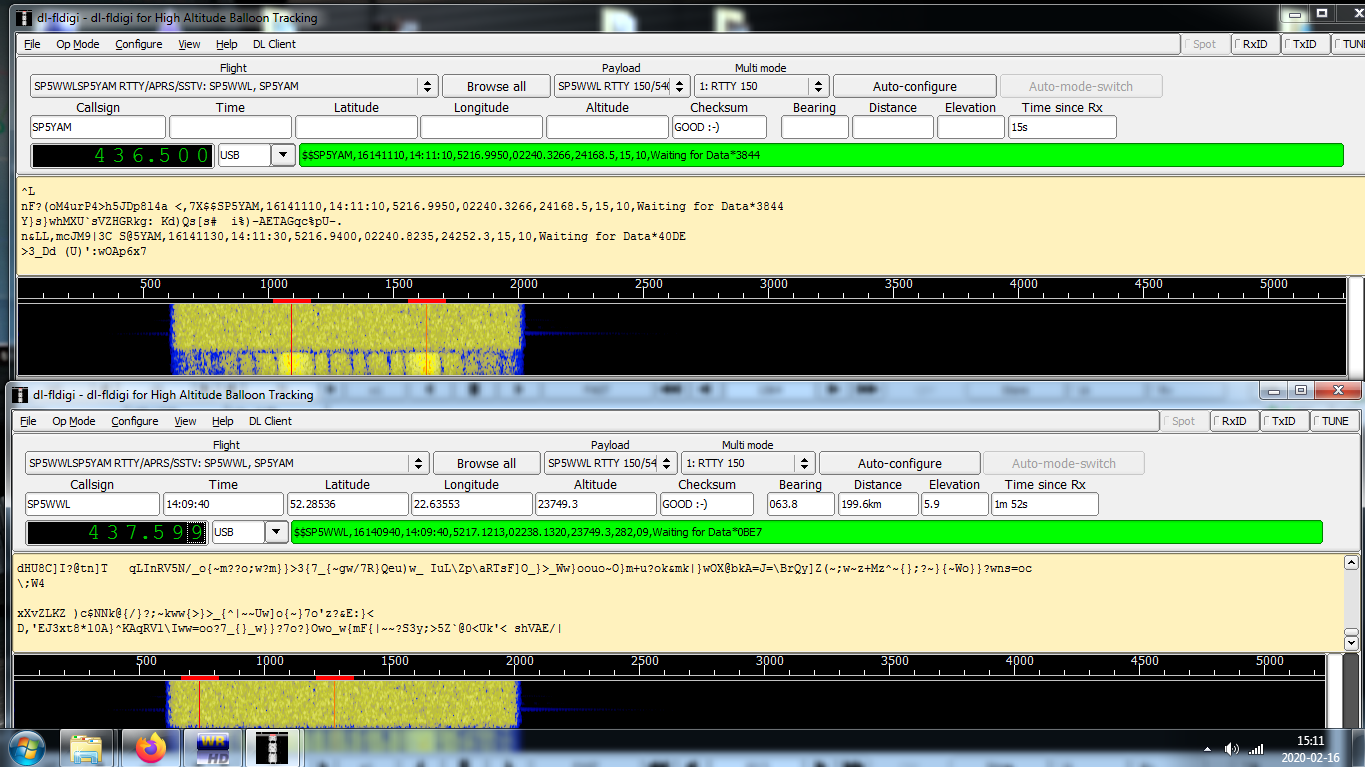The width and height of the screenshot is (1365, 767).
Task: Click the clock showing 15:11 in tray
Action: click(x=1312, y=741)
